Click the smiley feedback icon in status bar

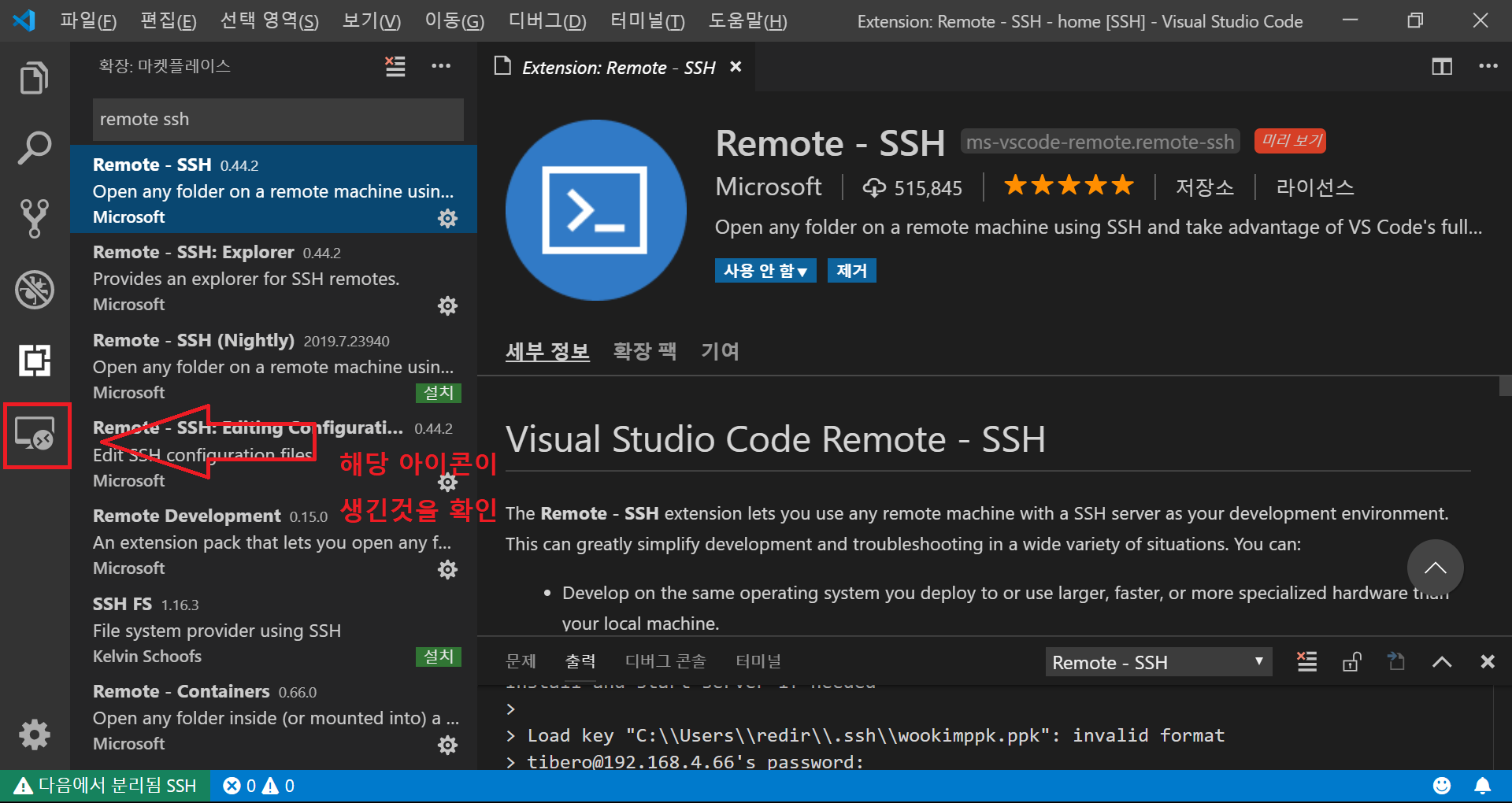tap(1442, 786)
